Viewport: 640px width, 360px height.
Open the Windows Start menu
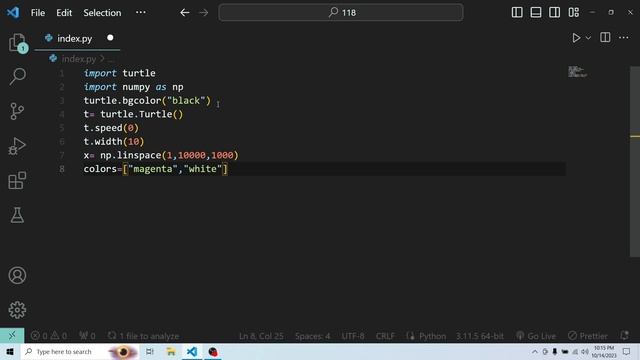pyautogui.click(x=10, y=351)
